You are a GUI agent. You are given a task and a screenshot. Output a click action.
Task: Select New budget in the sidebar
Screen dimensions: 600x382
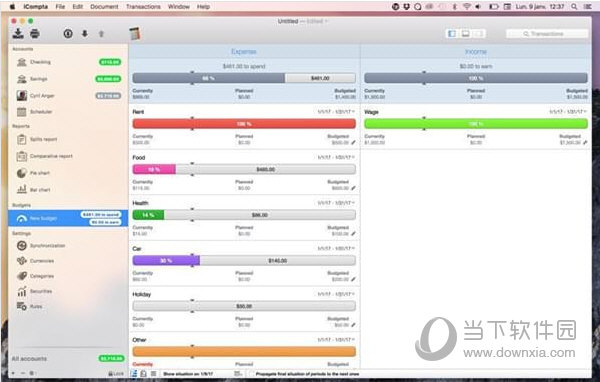(68, 218)
